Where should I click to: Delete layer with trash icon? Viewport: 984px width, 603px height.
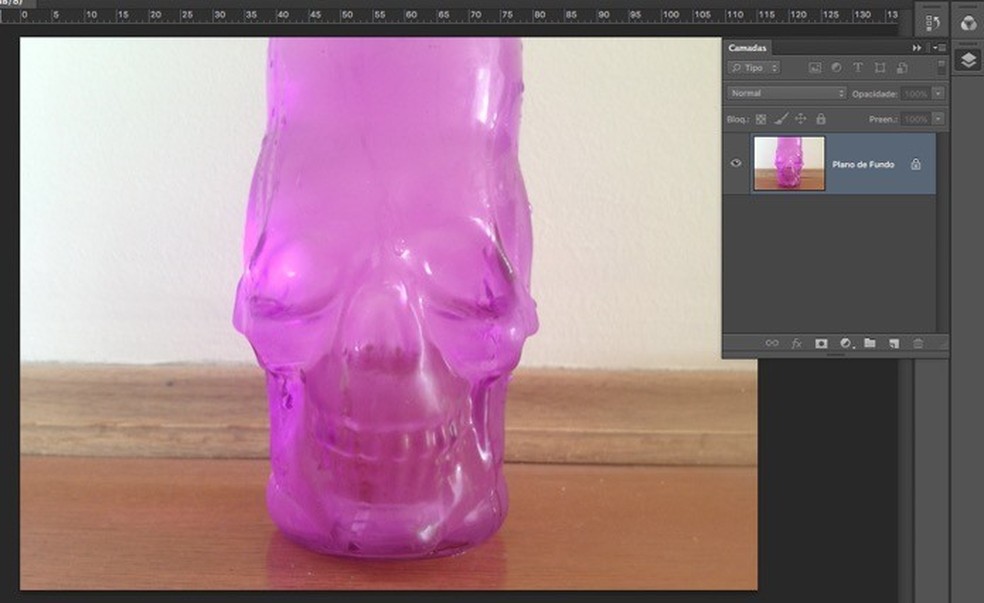917,343
